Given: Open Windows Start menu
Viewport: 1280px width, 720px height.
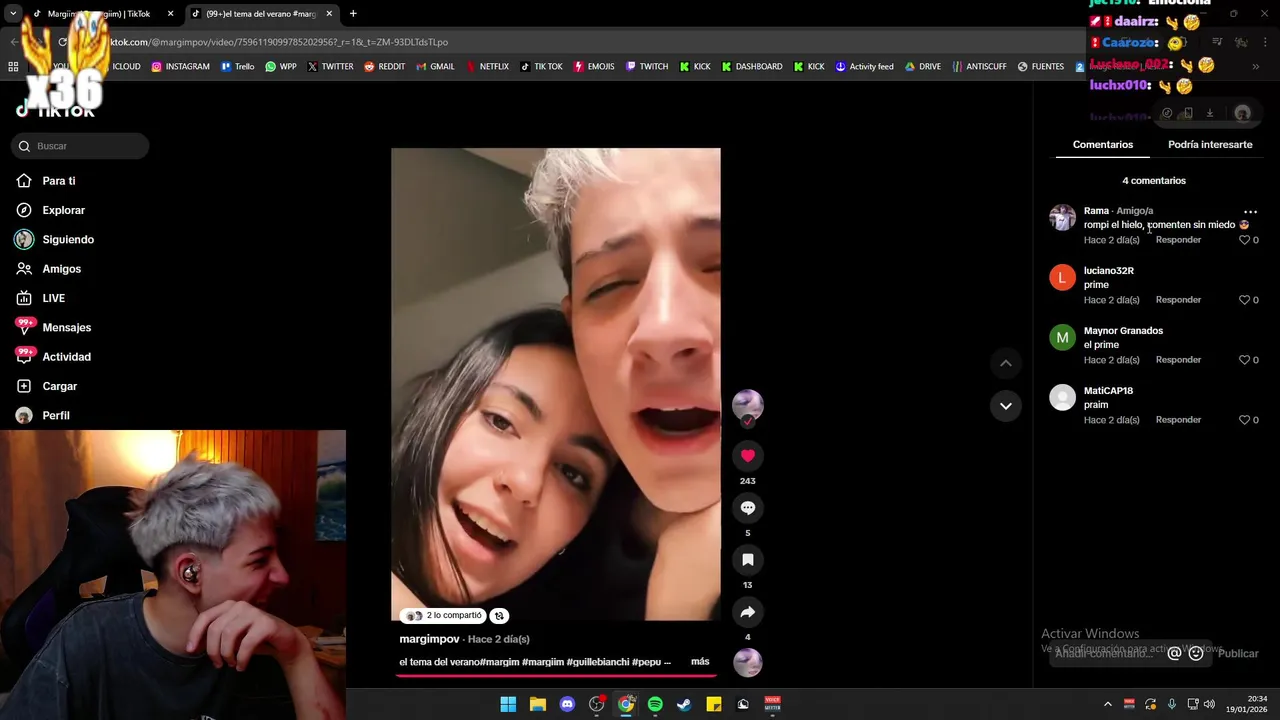Looking at the screenshot, I should pyautogui.click(x=508, y=704).
